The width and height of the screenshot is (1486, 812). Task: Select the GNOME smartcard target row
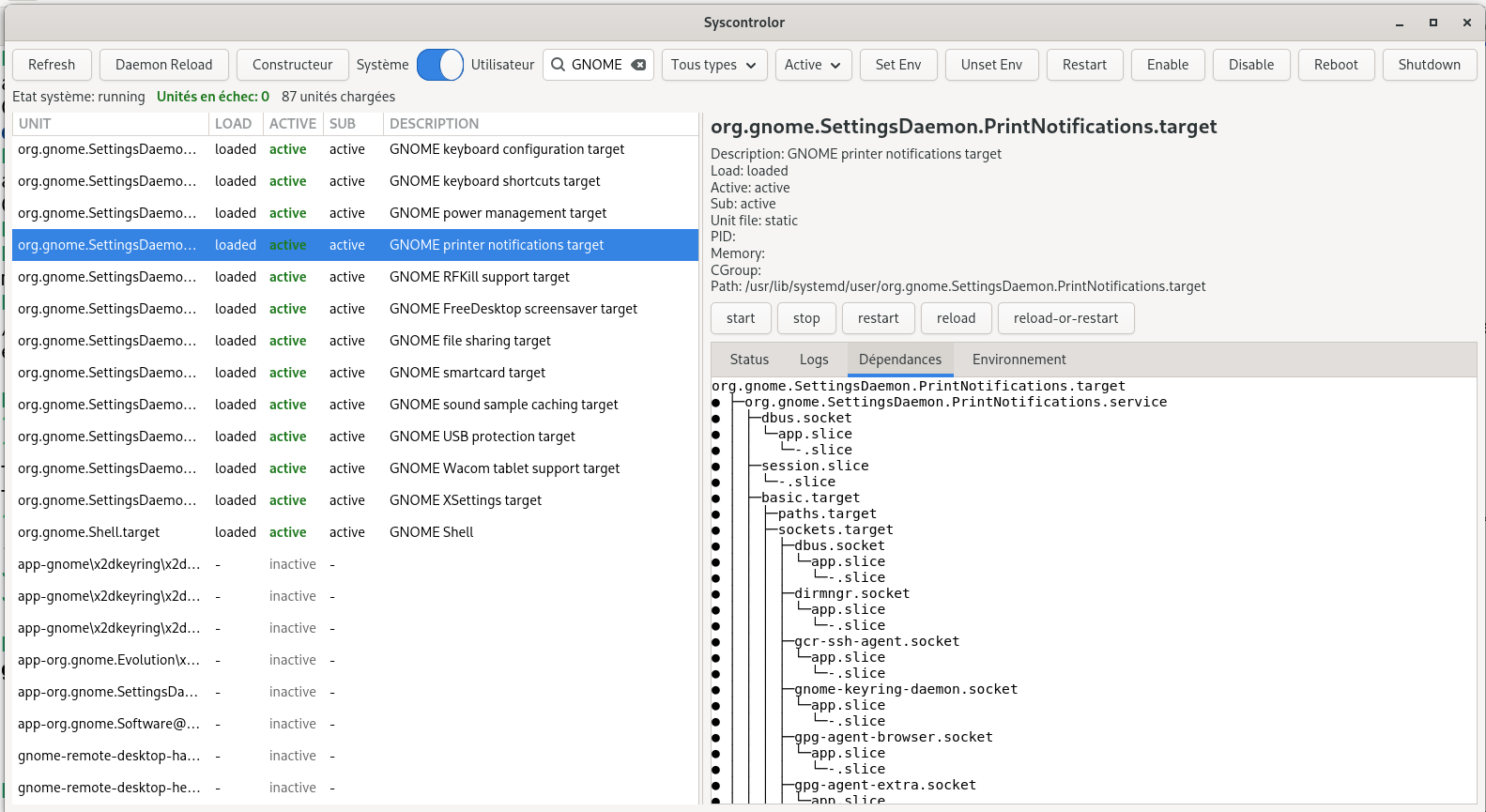[x=355, y=373]
